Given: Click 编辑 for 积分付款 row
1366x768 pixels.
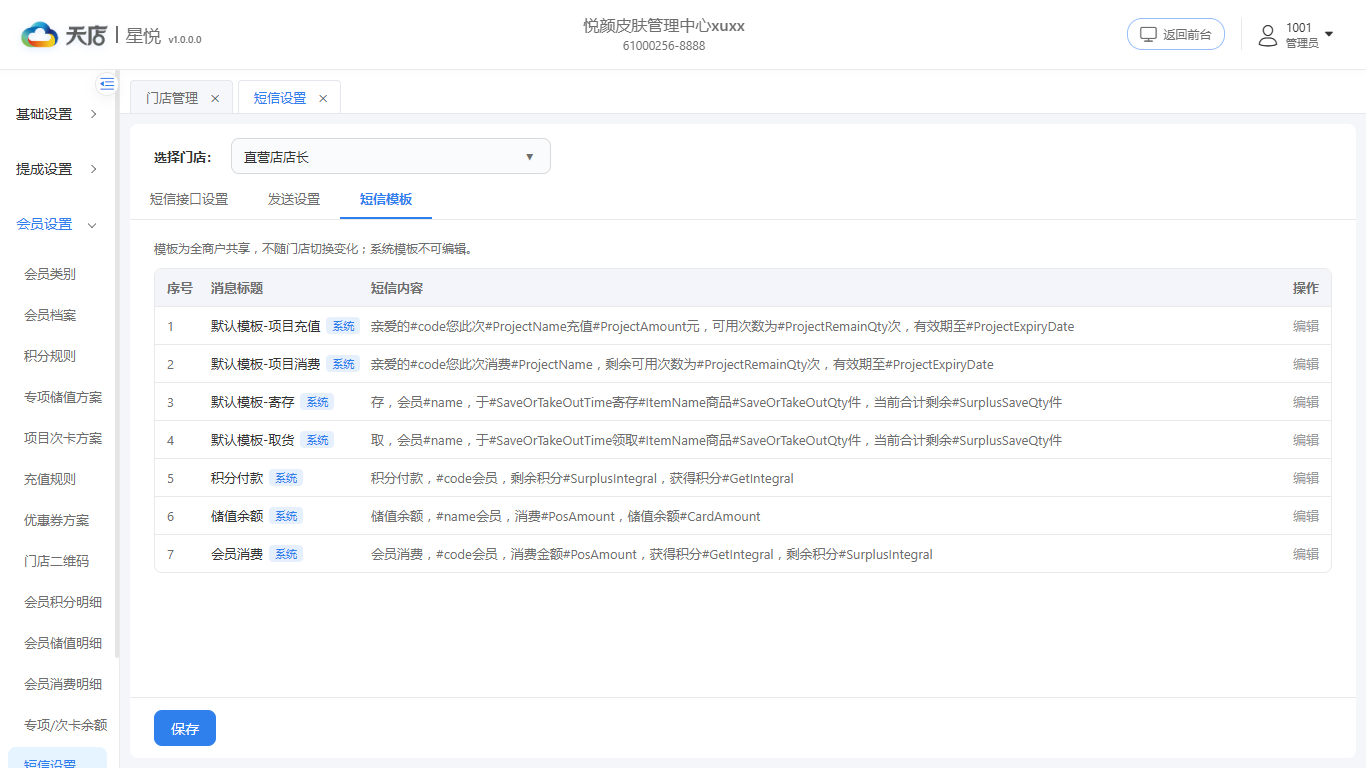Looking at the screenshot, I should 1306,478.
